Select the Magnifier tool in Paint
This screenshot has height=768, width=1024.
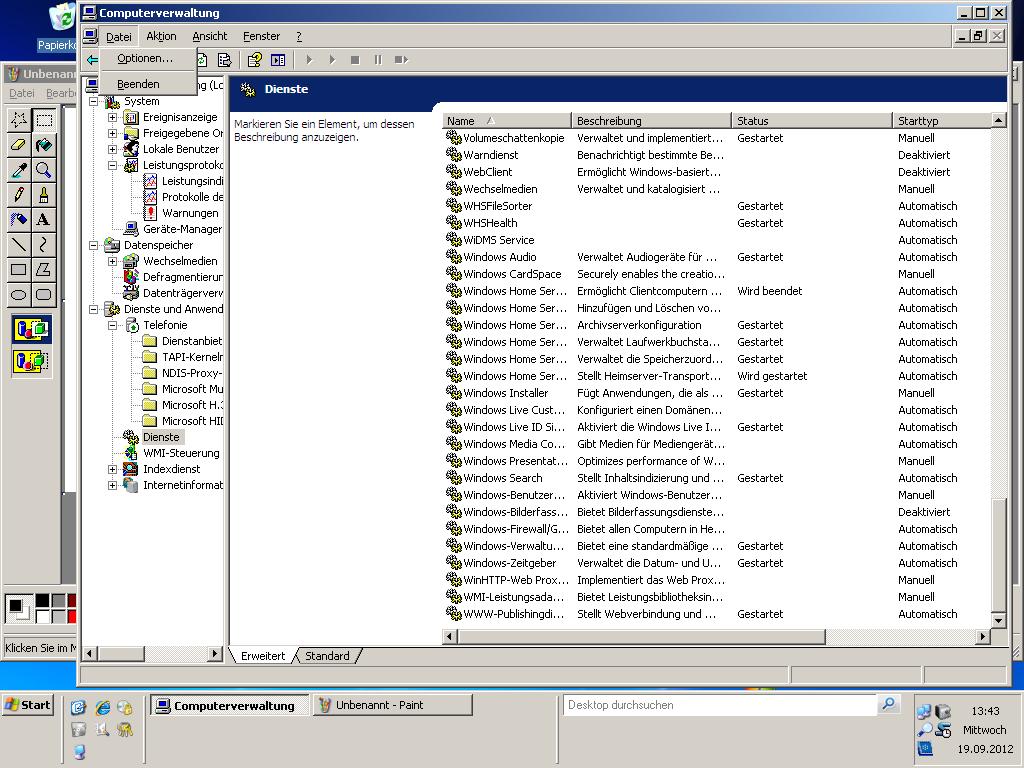tap(44, 170)
